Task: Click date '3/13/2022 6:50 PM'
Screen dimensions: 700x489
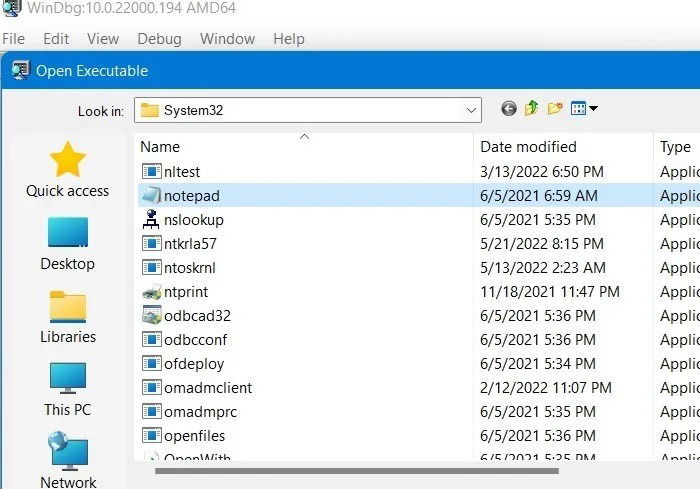Action: click(x=542, y=172)
